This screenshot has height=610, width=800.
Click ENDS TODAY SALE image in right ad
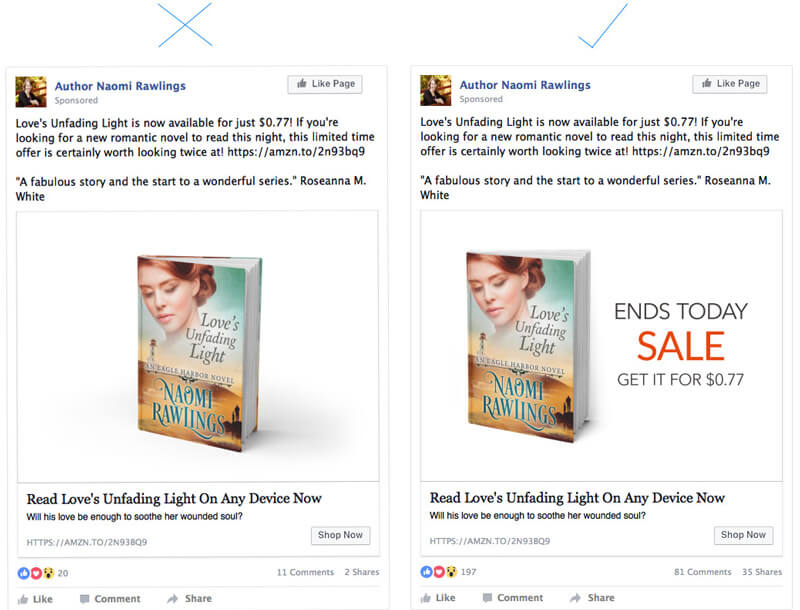coord(601,345)
